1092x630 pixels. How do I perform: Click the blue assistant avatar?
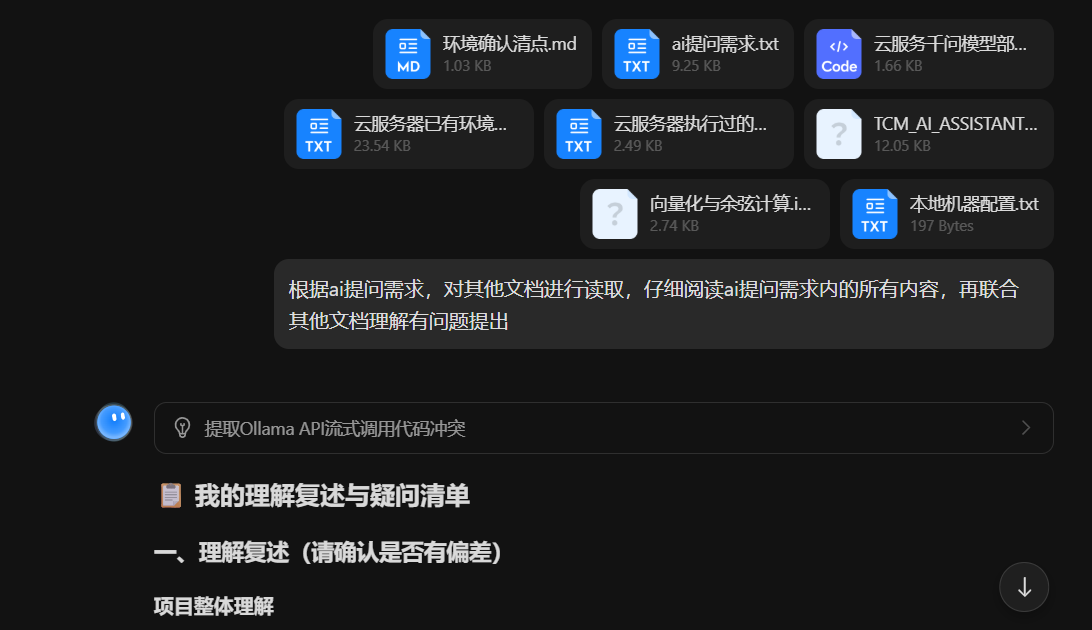tap(114, 422)
